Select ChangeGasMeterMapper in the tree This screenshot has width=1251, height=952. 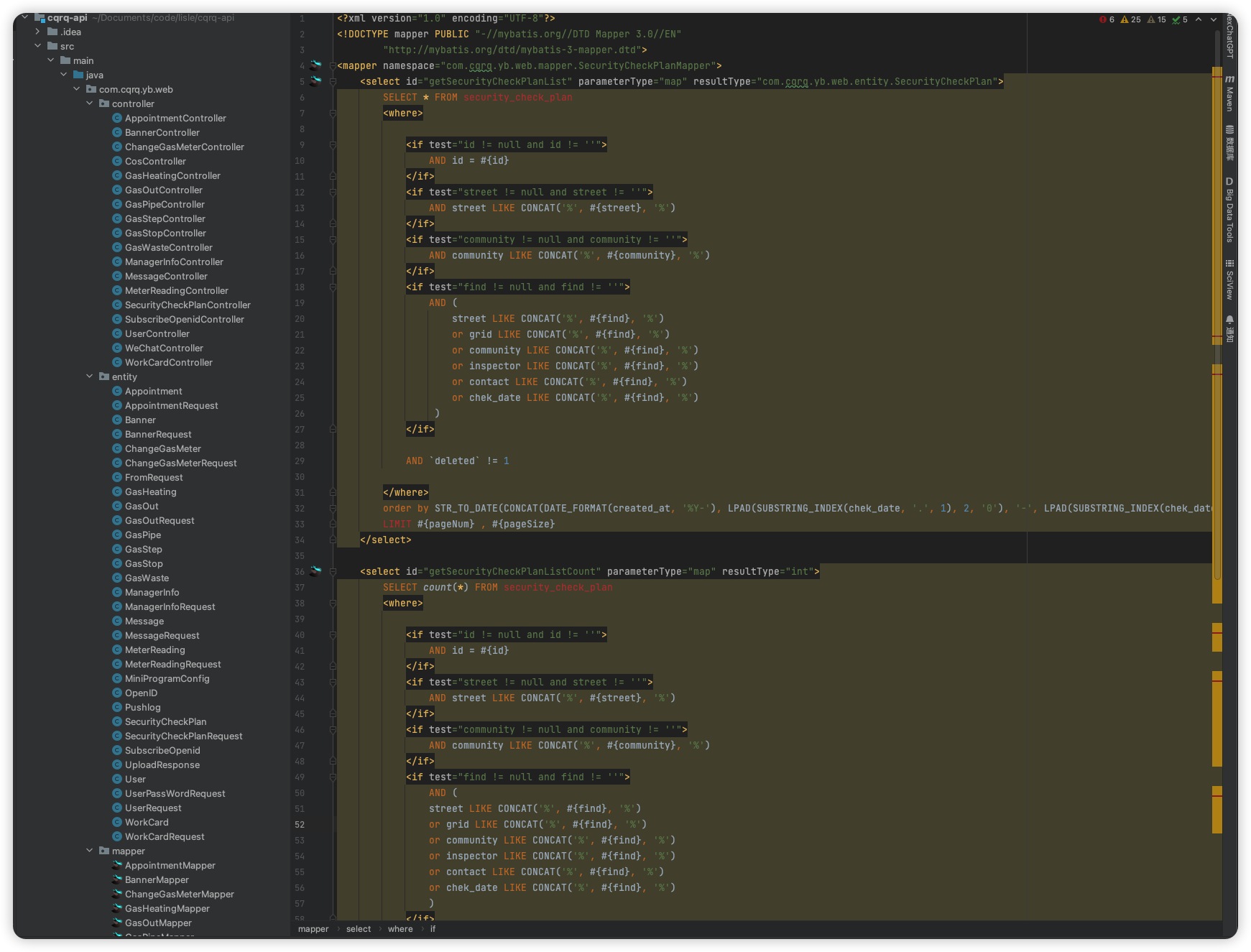click(179, 894)
